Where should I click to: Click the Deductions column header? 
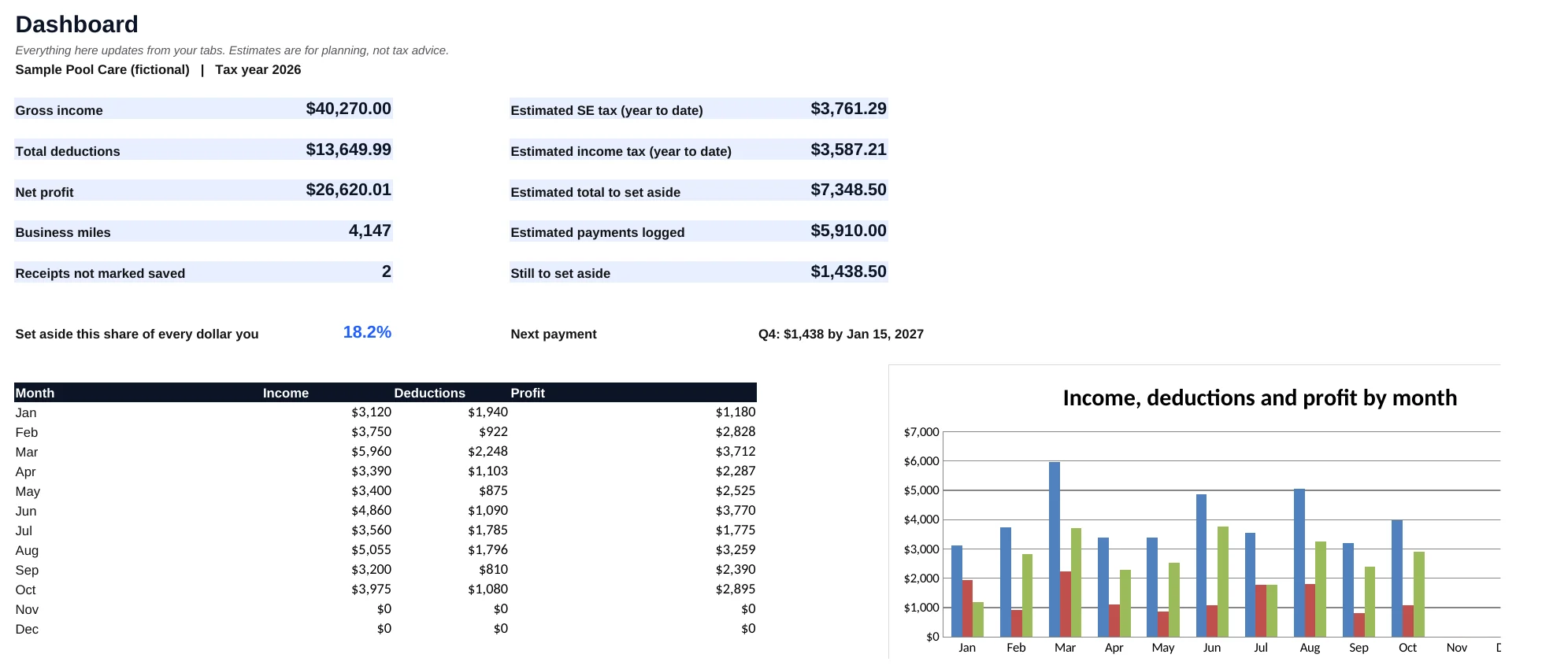429,393
